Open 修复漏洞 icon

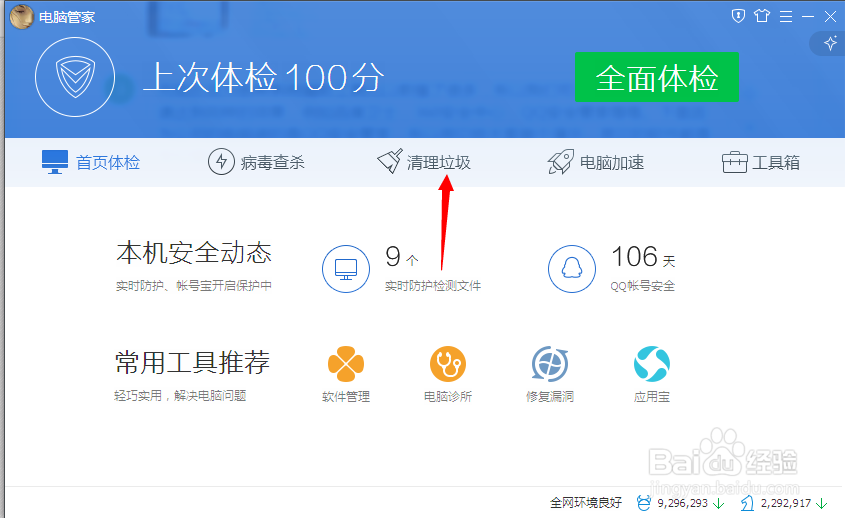[x=550, y=364]
